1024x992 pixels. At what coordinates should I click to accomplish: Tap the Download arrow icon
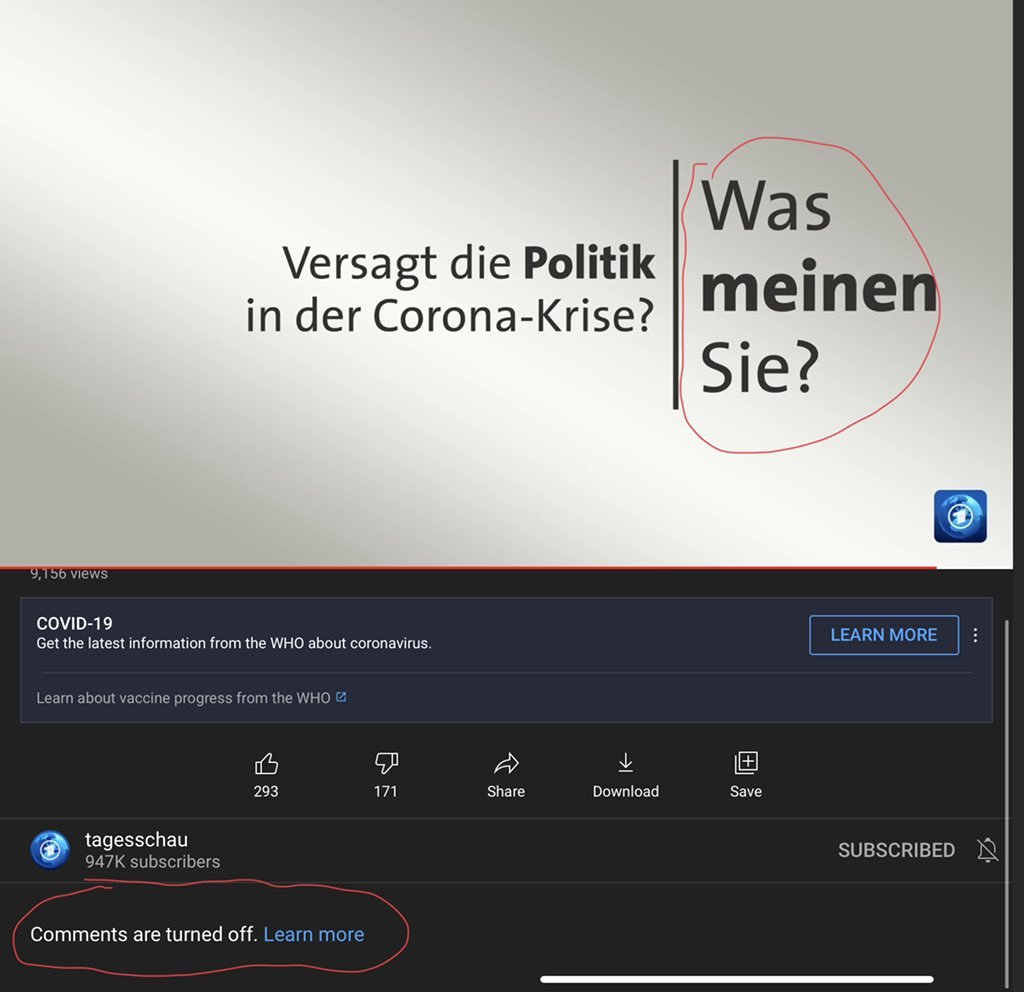tap(625, 763)
